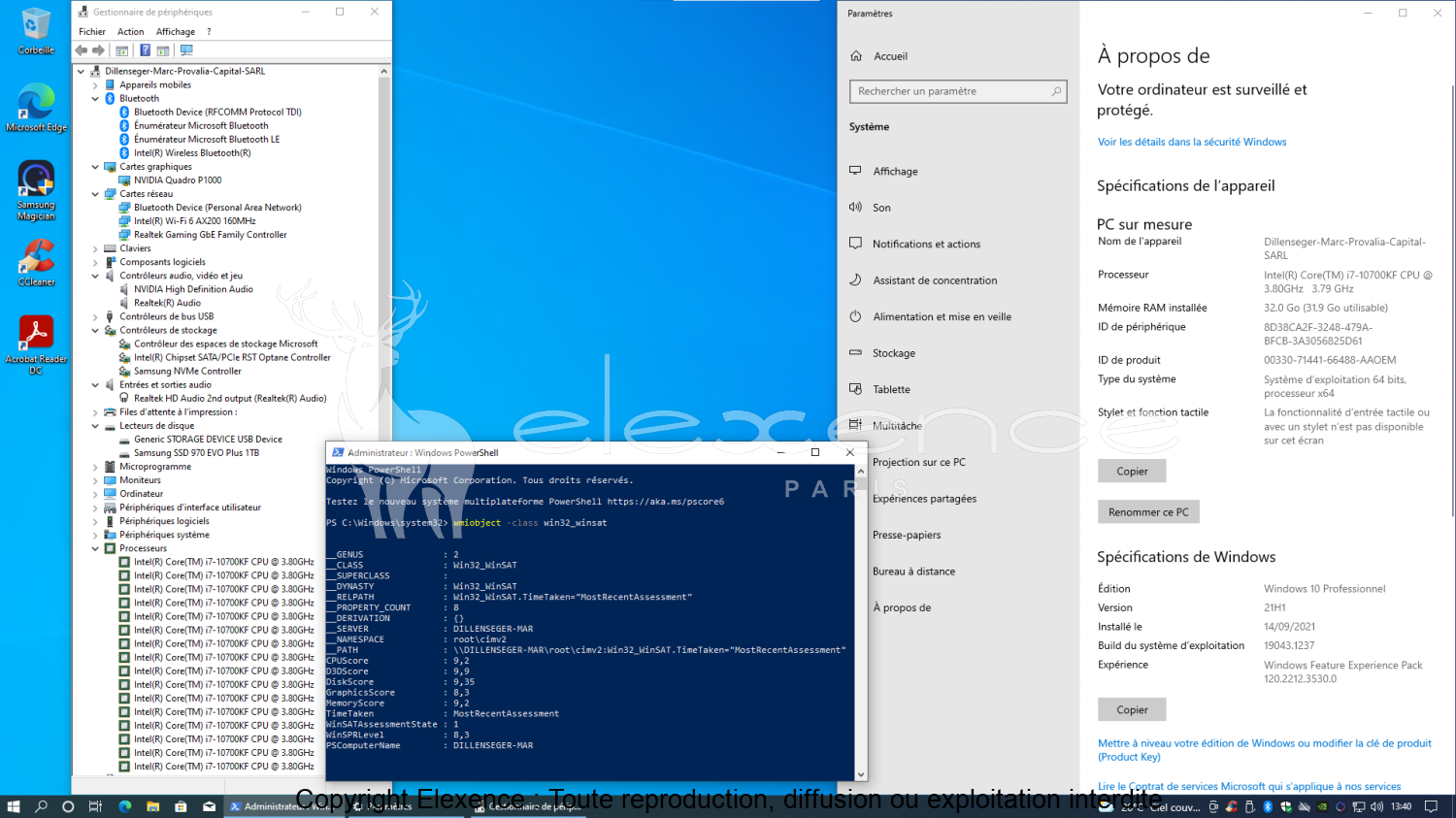This screenshot has height=818, width=1456.
Task: Open Microsoft Store from the taskbar
Action: [181, 806]
